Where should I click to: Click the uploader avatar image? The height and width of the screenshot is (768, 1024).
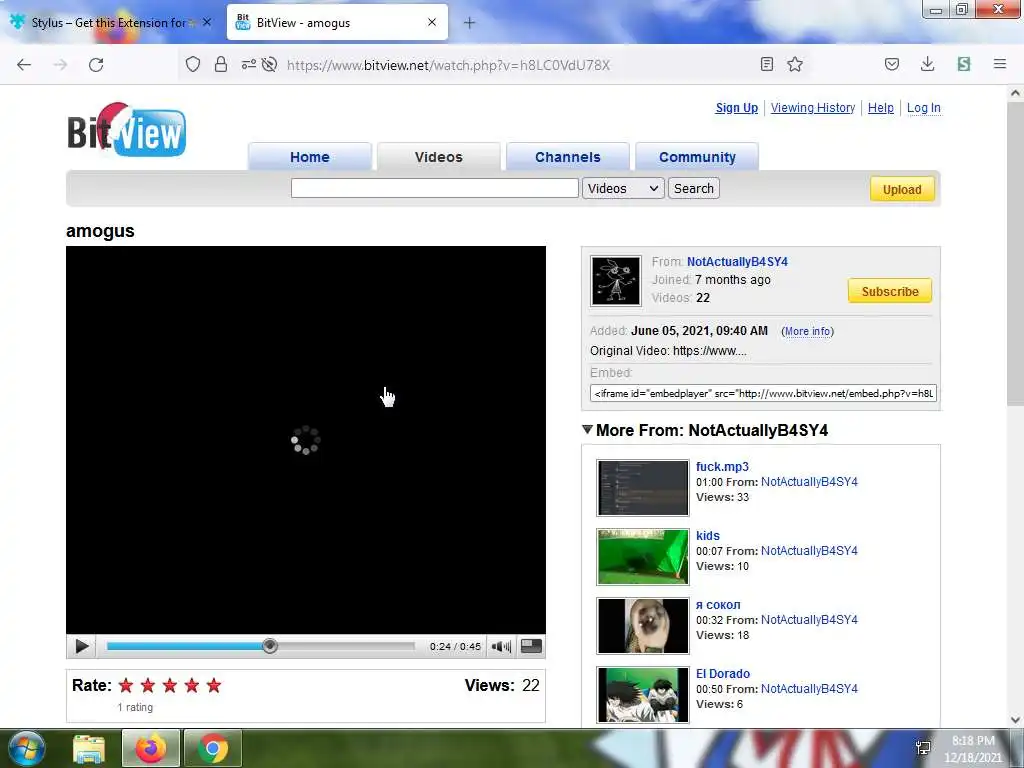click(616, 281)
